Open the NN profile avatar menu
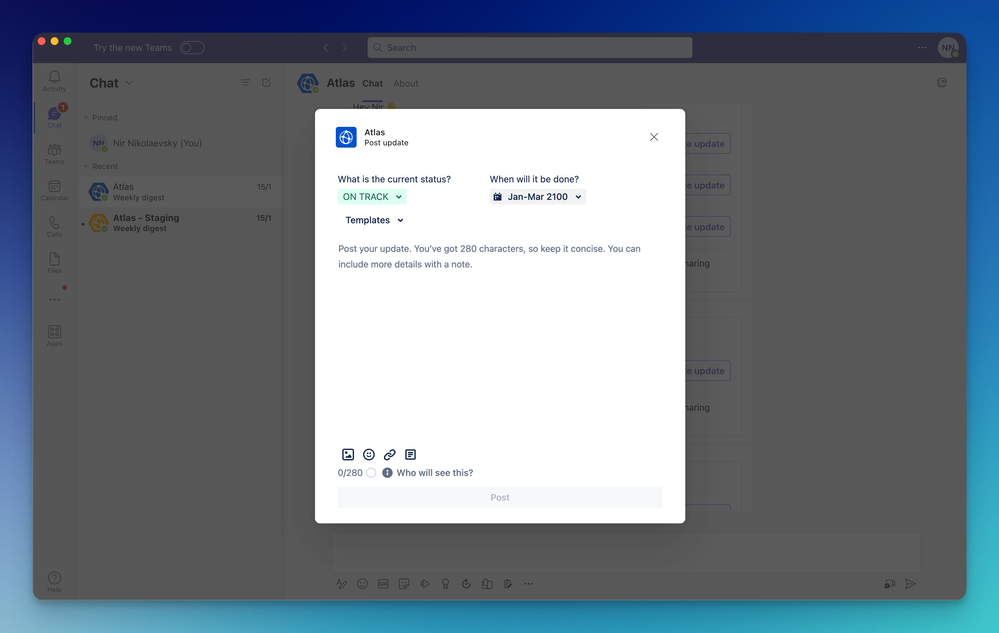 948,48
